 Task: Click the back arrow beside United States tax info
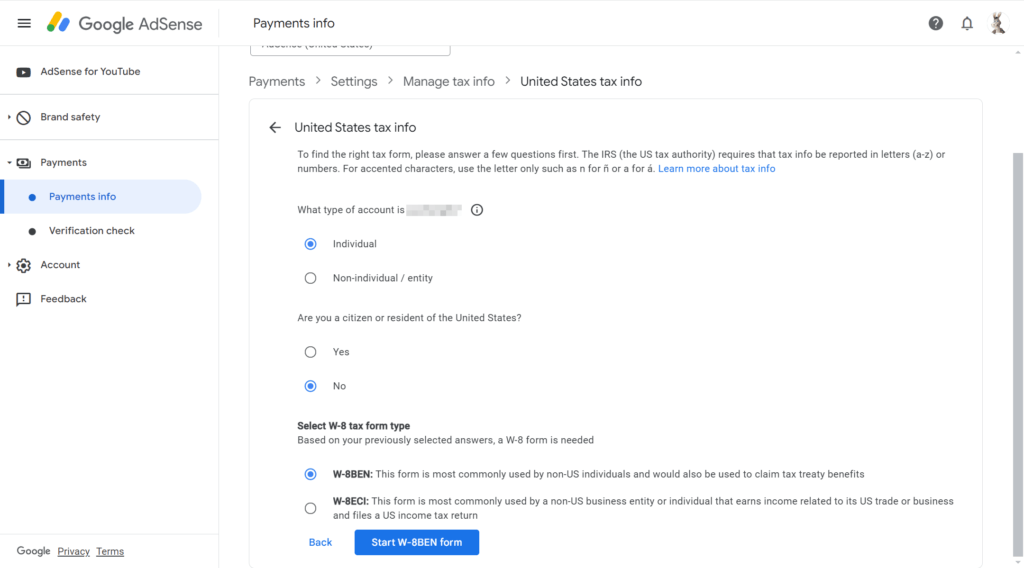pos(275,127)
